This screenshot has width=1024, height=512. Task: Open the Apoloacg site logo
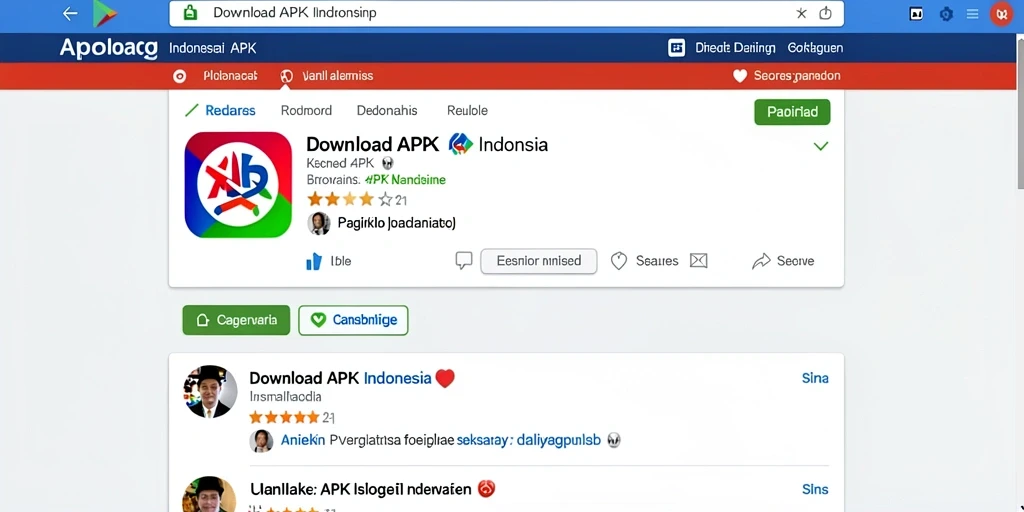click(108, 48)
